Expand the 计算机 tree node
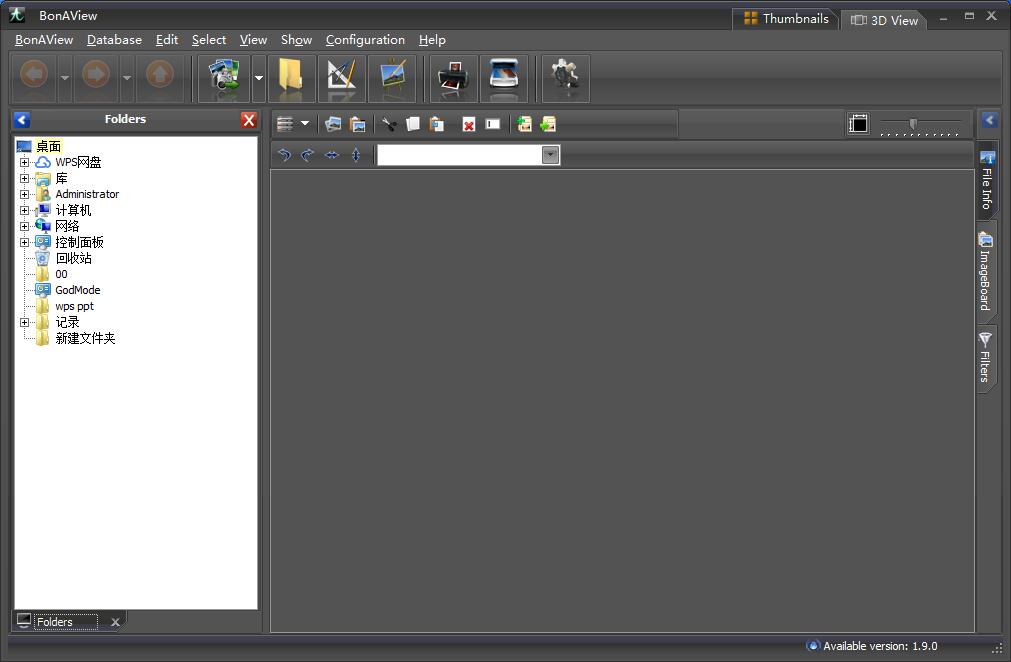 pos(25,210)
